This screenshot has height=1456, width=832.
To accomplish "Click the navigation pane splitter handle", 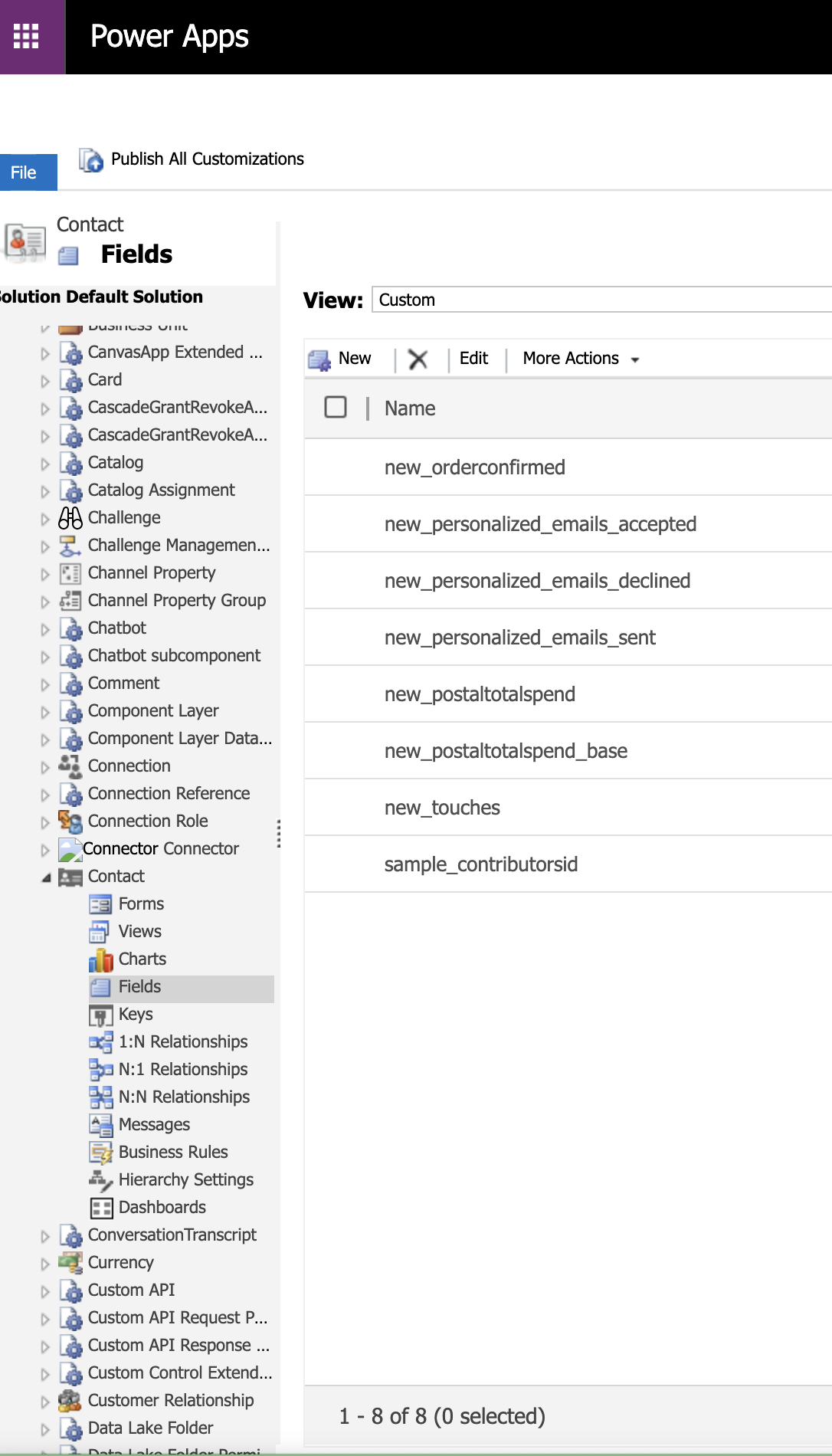I will (278, 833).
